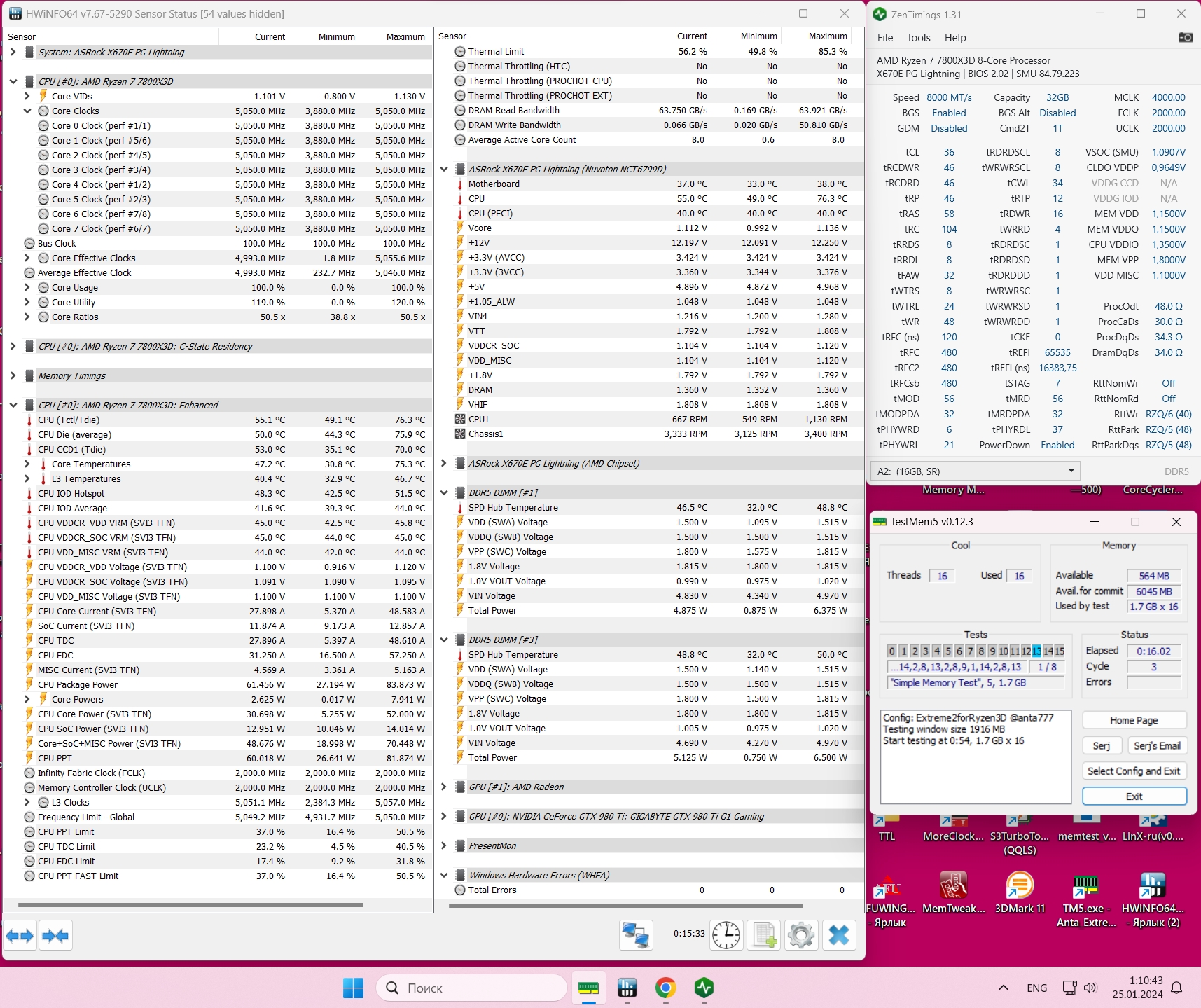Click the Serj button in TestMem5
Screen dimensions: 1201x1008
coord(1102,745)
